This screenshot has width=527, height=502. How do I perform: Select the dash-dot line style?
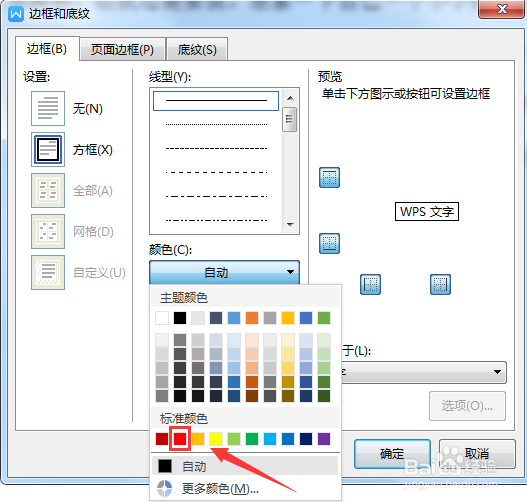click(216, 197)
